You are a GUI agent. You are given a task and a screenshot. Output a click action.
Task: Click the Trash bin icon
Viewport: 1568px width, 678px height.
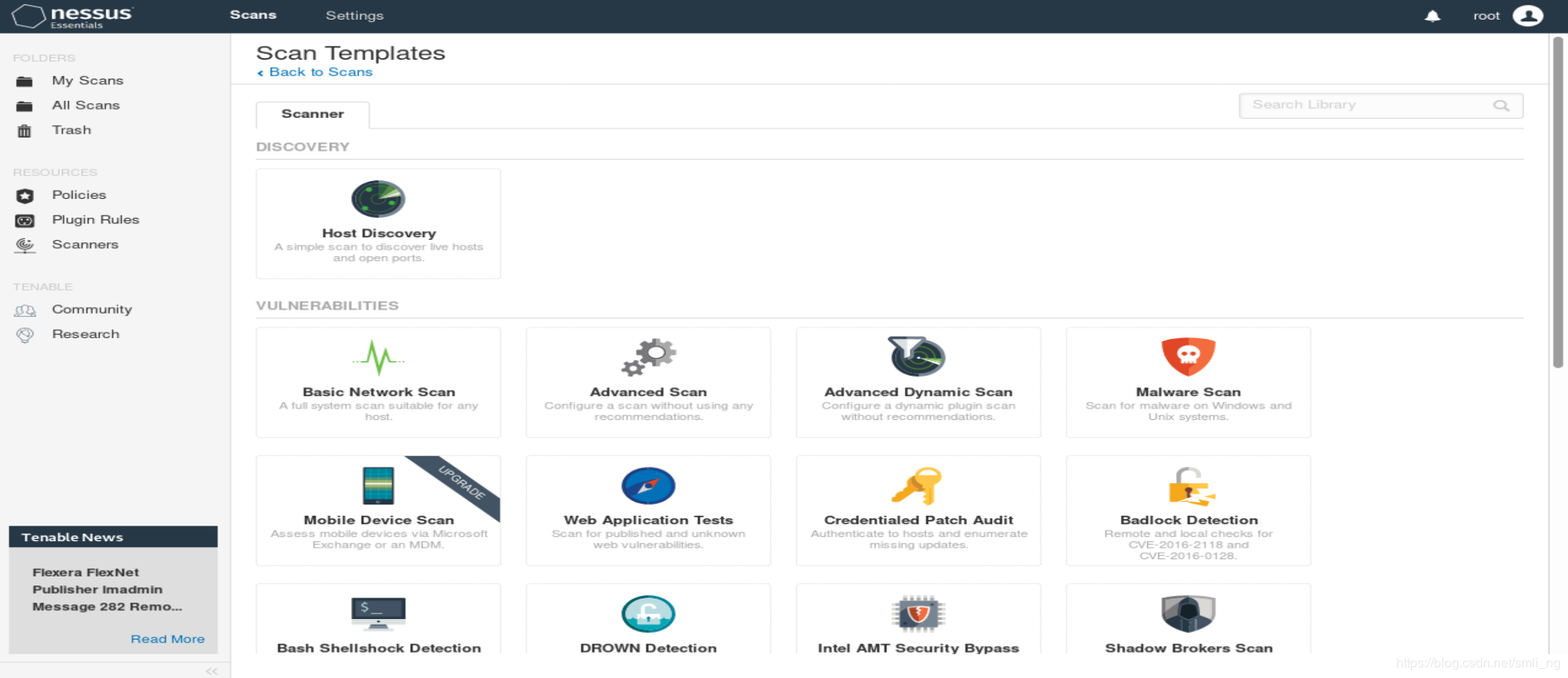coord(25,130)
